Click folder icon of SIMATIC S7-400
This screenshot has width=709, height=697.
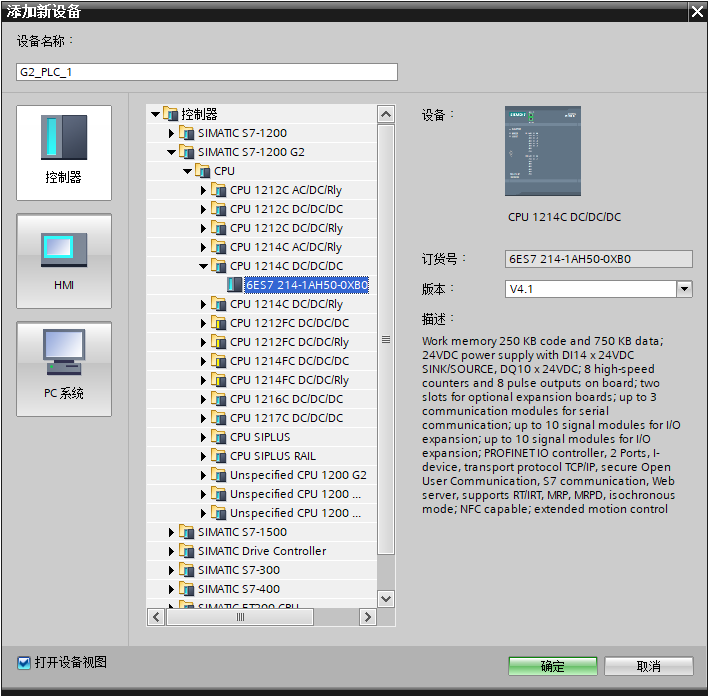186,589
